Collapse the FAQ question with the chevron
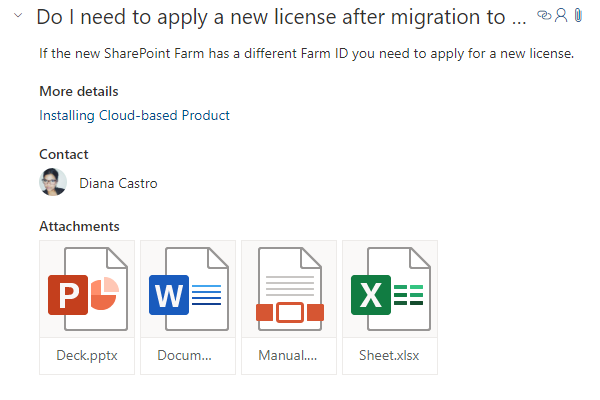Image resolution: width=600 pixels, height=400 pixels. 18,15
